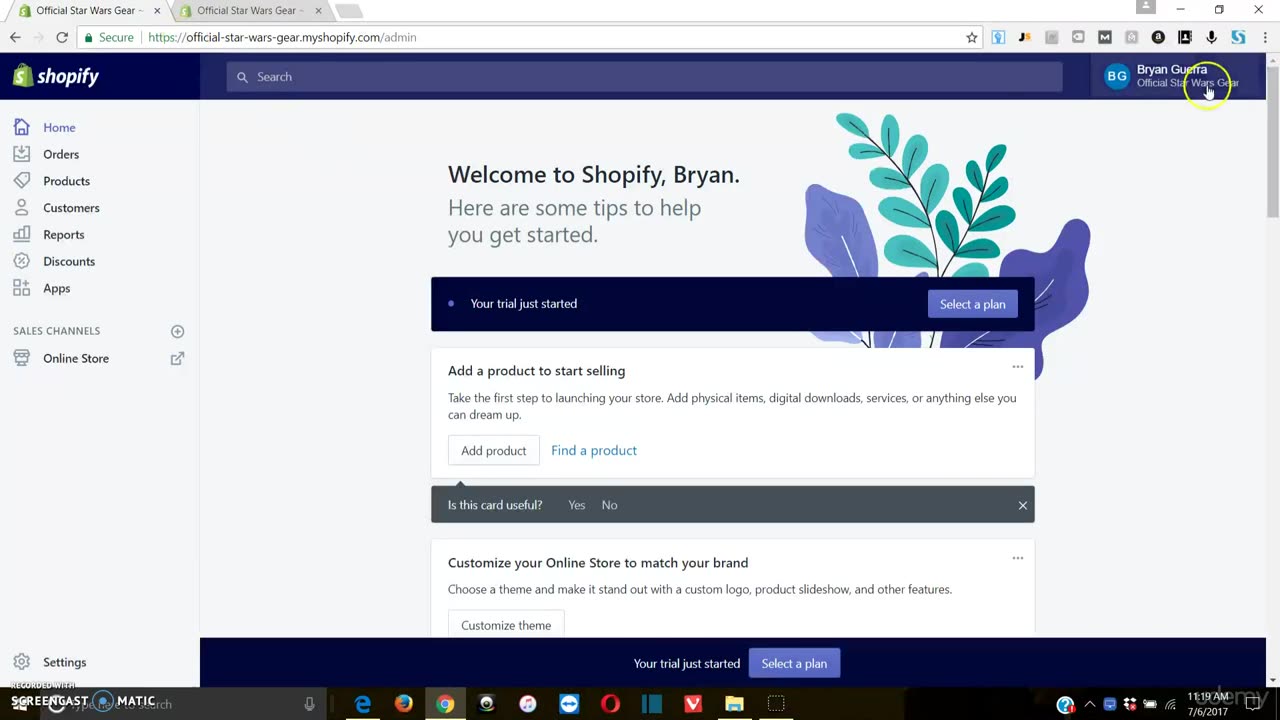The width and height of the screenshot is (1280, 720).
Task: Add a sales channel with plus icon
Action: (177, 331)
